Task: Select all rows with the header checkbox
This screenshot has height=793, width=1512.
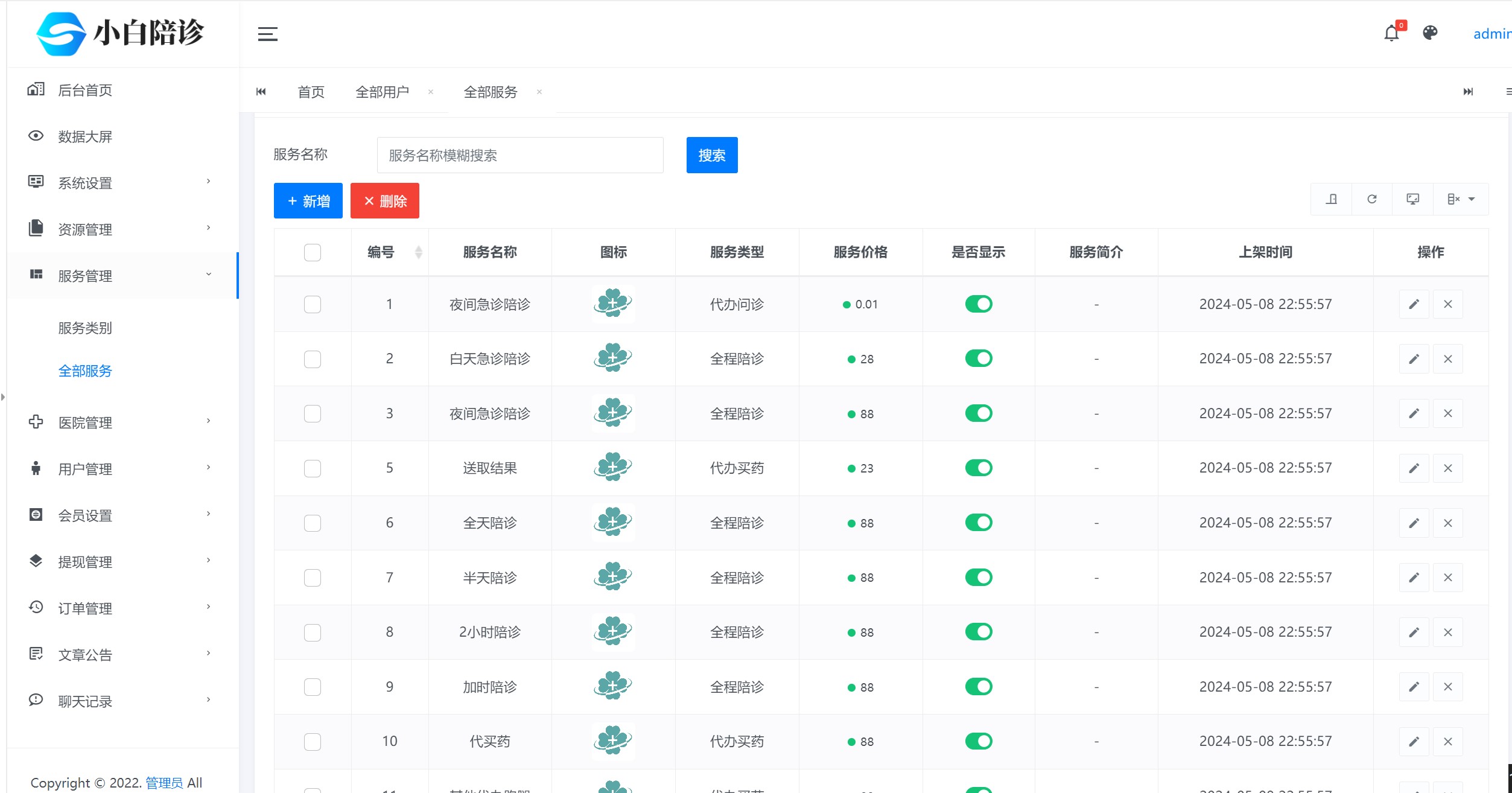Action: (x=313, y=252)
